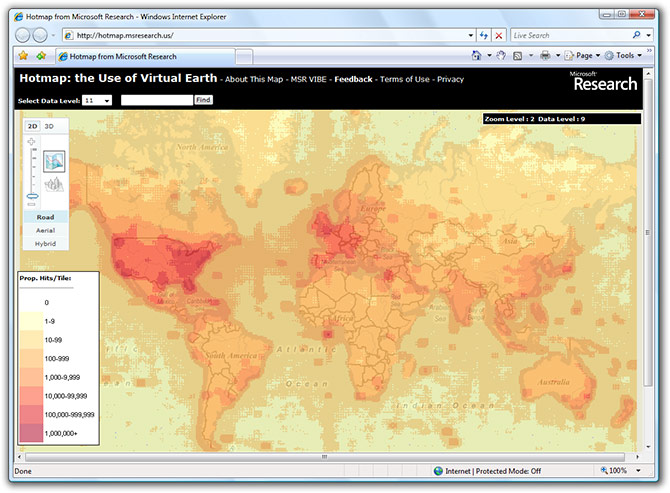Click the Refresh page icon
670x493 pixels.
(484, 35)
